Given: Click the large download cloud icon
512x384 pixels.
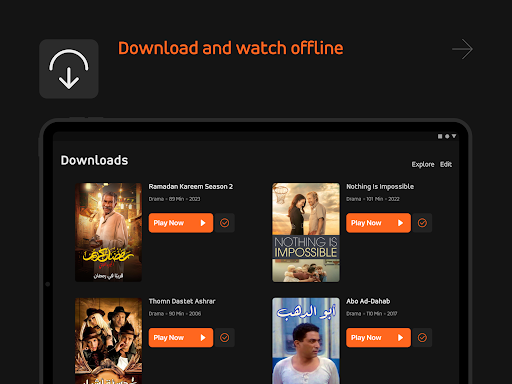Looking at the screenshot, I should pyautogui.click(x=69, y=69).
